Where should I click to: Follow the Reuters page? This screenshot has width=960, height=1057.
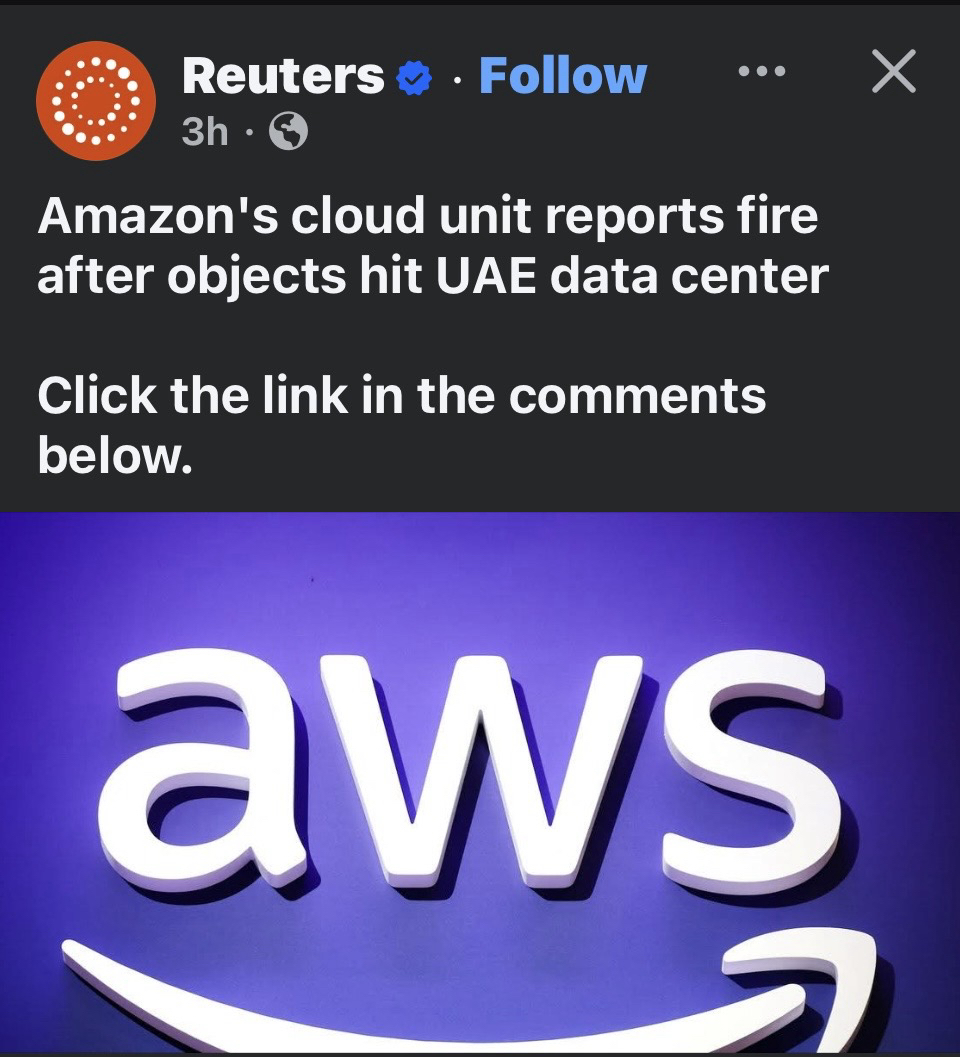point(563,76)
